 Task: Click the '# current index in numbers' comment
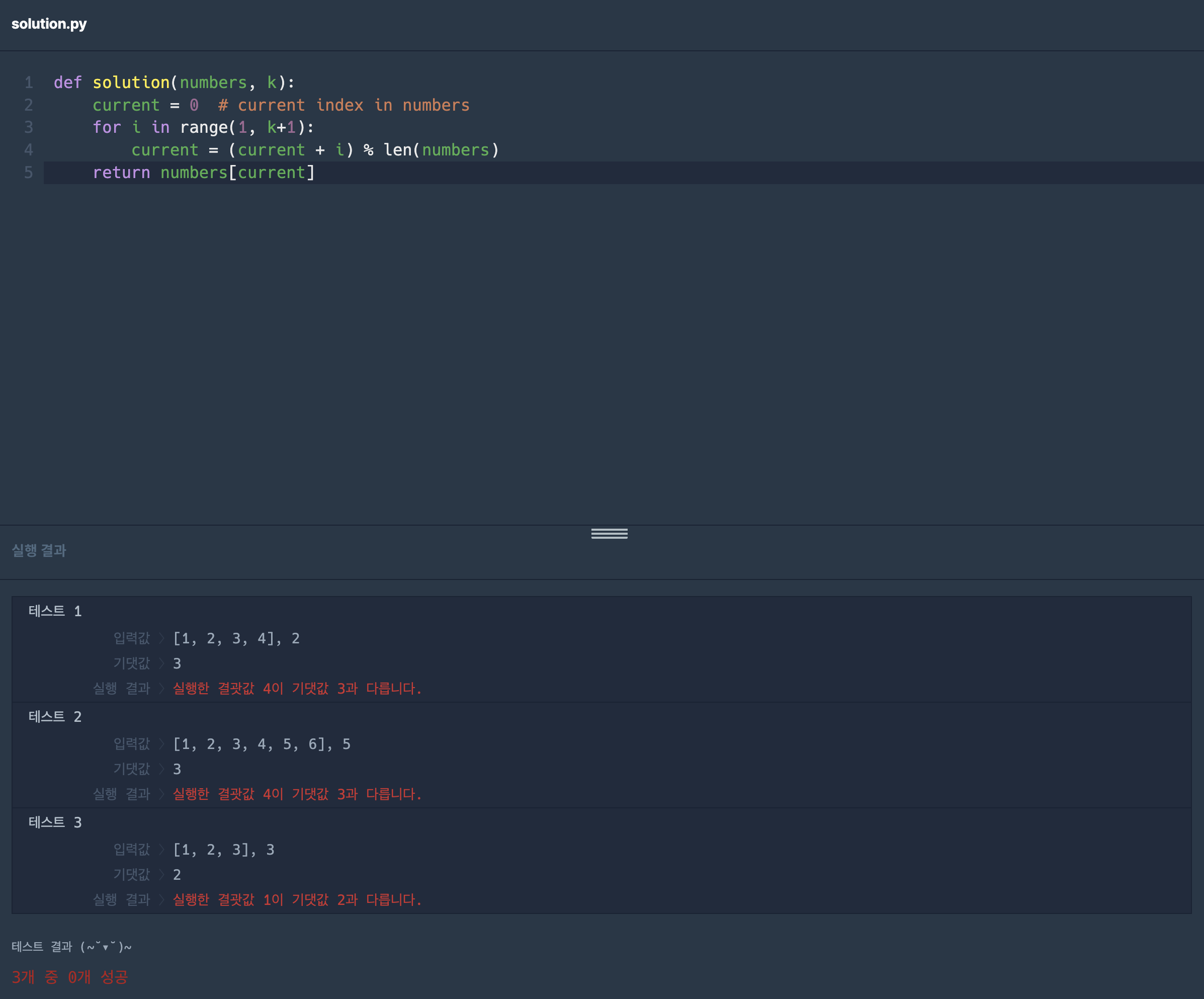[x=343, y=106]
